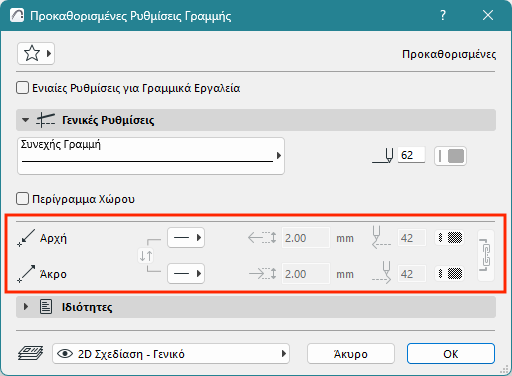512x376 pixels.
Task: Swap start and end arrowheads
Action: pyautogui.click(x=146, y=256)
